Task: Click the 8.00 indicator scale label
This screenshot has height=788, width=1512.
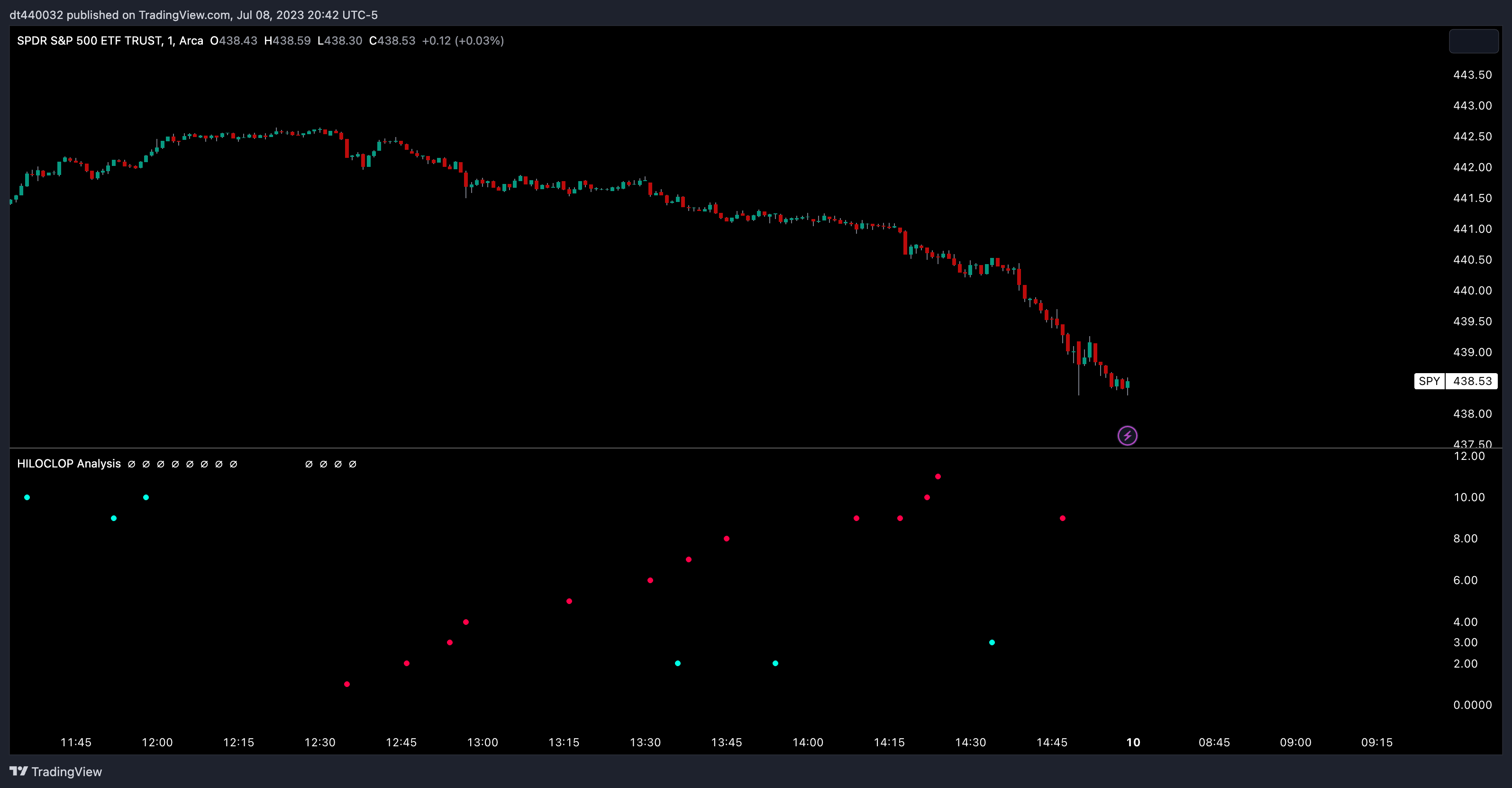Action: [x=1466, y=539]
